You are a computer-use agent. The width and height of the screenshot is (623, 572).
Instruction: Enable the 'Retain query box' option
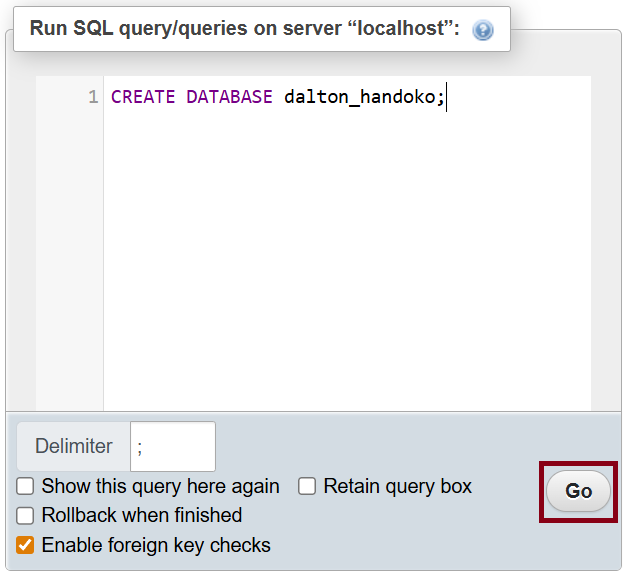coord(307,486)
